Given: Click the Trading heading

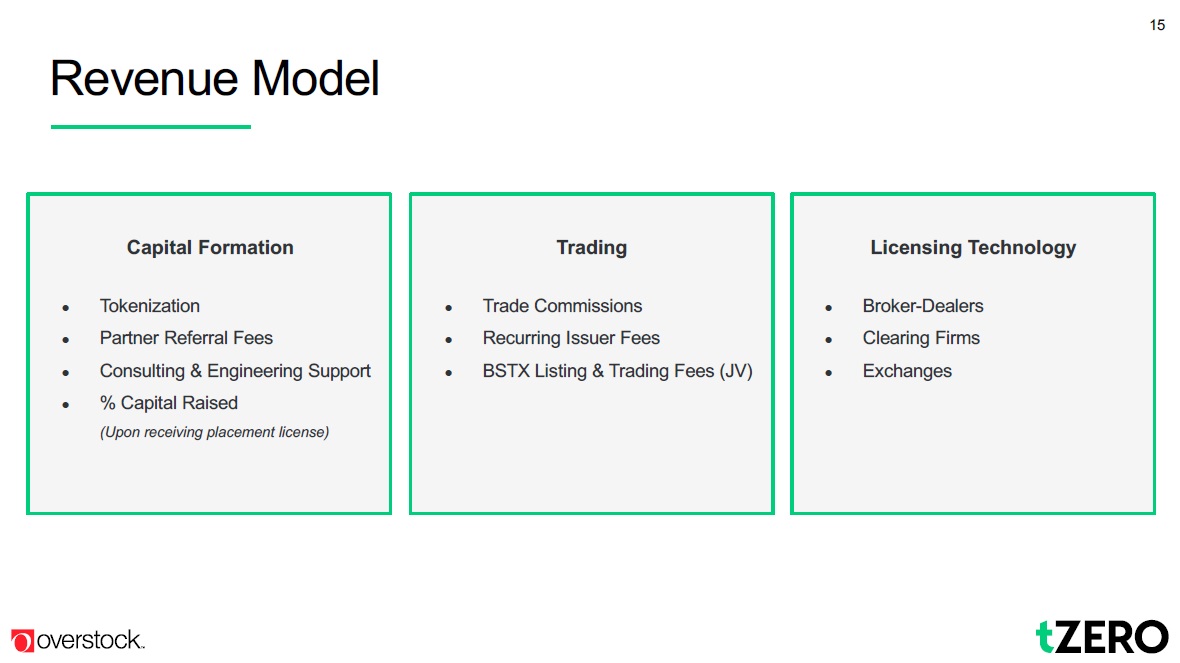Looking at the screenshot, I should click(x=591, y=248).
